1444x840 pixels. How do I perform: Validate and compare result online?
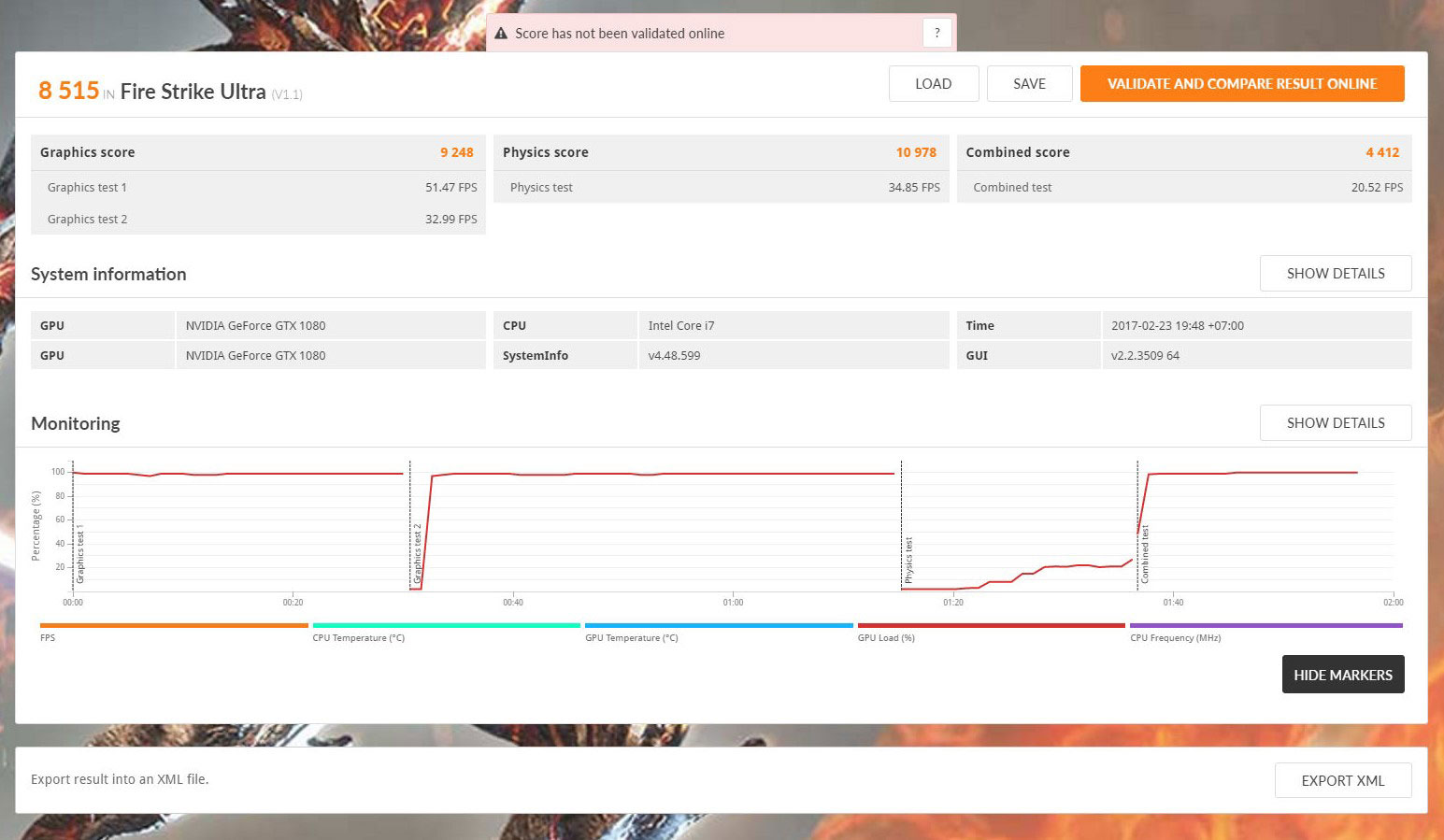1241,84
